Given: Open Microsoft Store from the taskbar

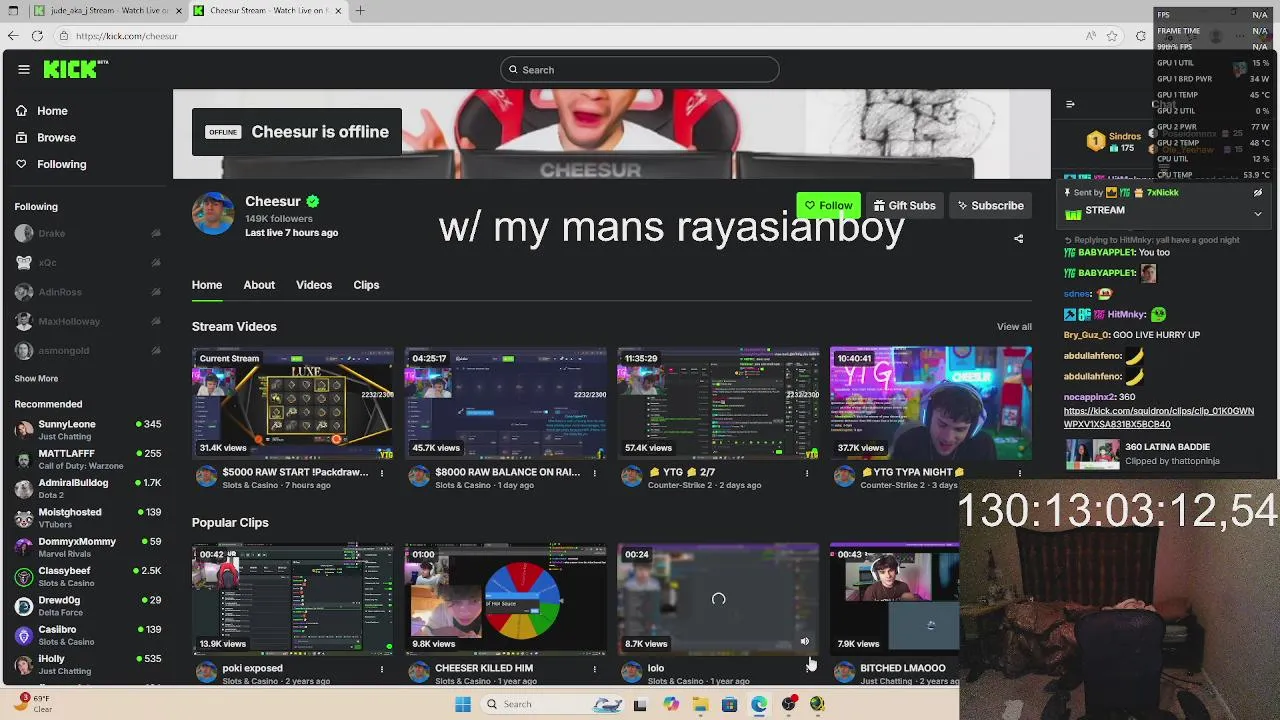Looking at the screenshot, I should point(729,704).
